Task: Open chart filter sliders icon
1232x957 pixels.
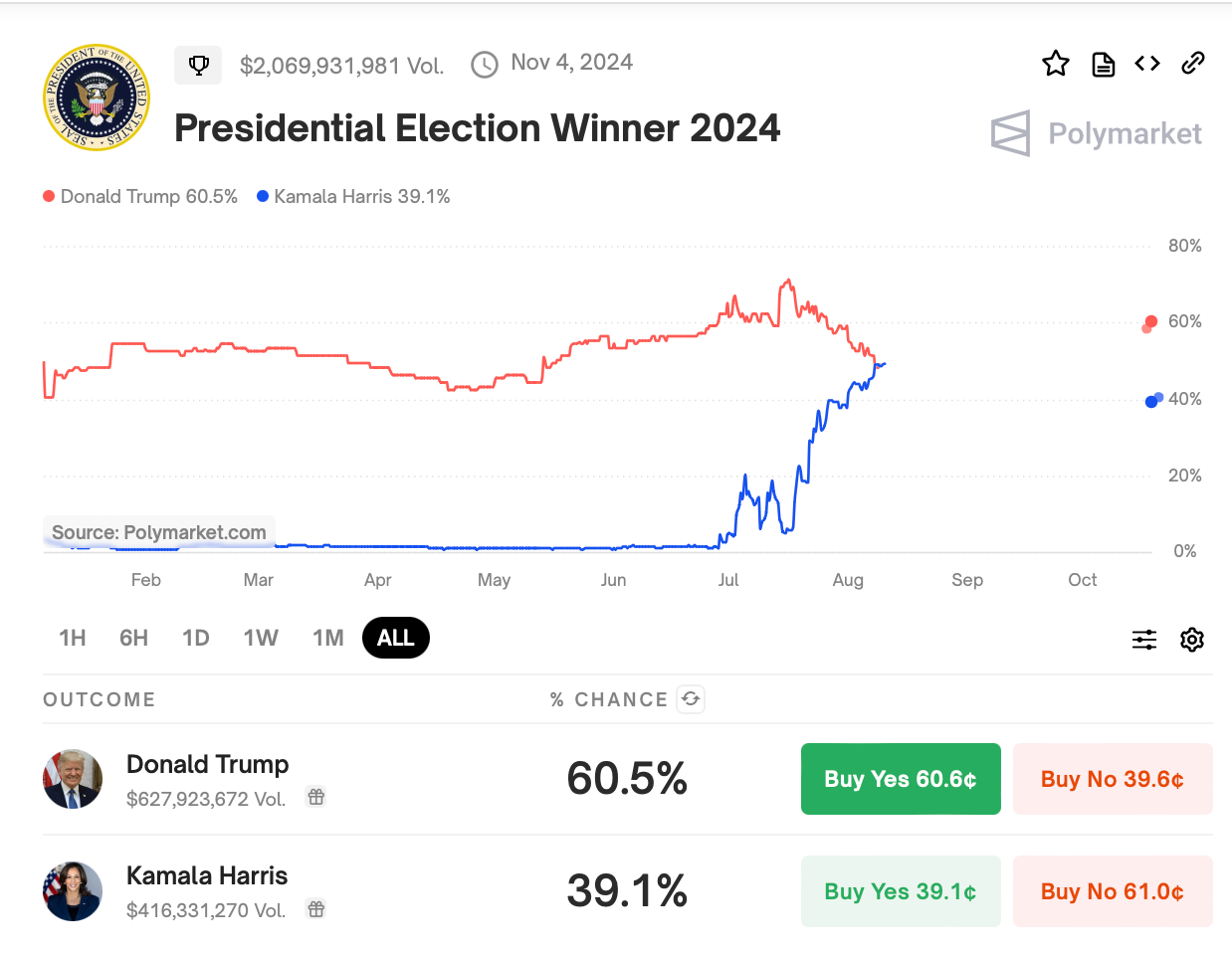Action: (x=1144, y=640)
